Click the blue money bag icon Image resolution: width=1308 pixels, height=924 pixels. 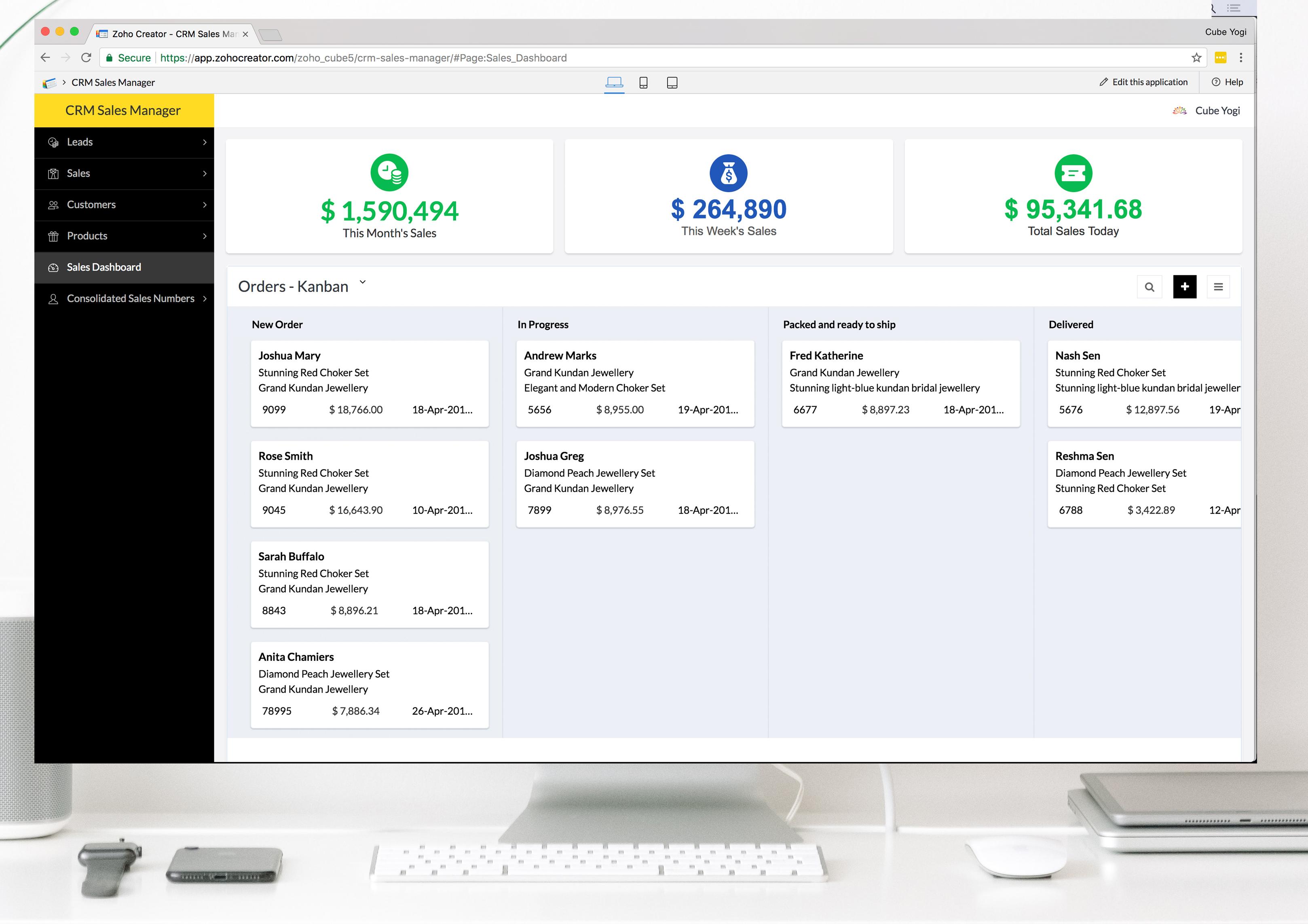[x=729, y=173]
